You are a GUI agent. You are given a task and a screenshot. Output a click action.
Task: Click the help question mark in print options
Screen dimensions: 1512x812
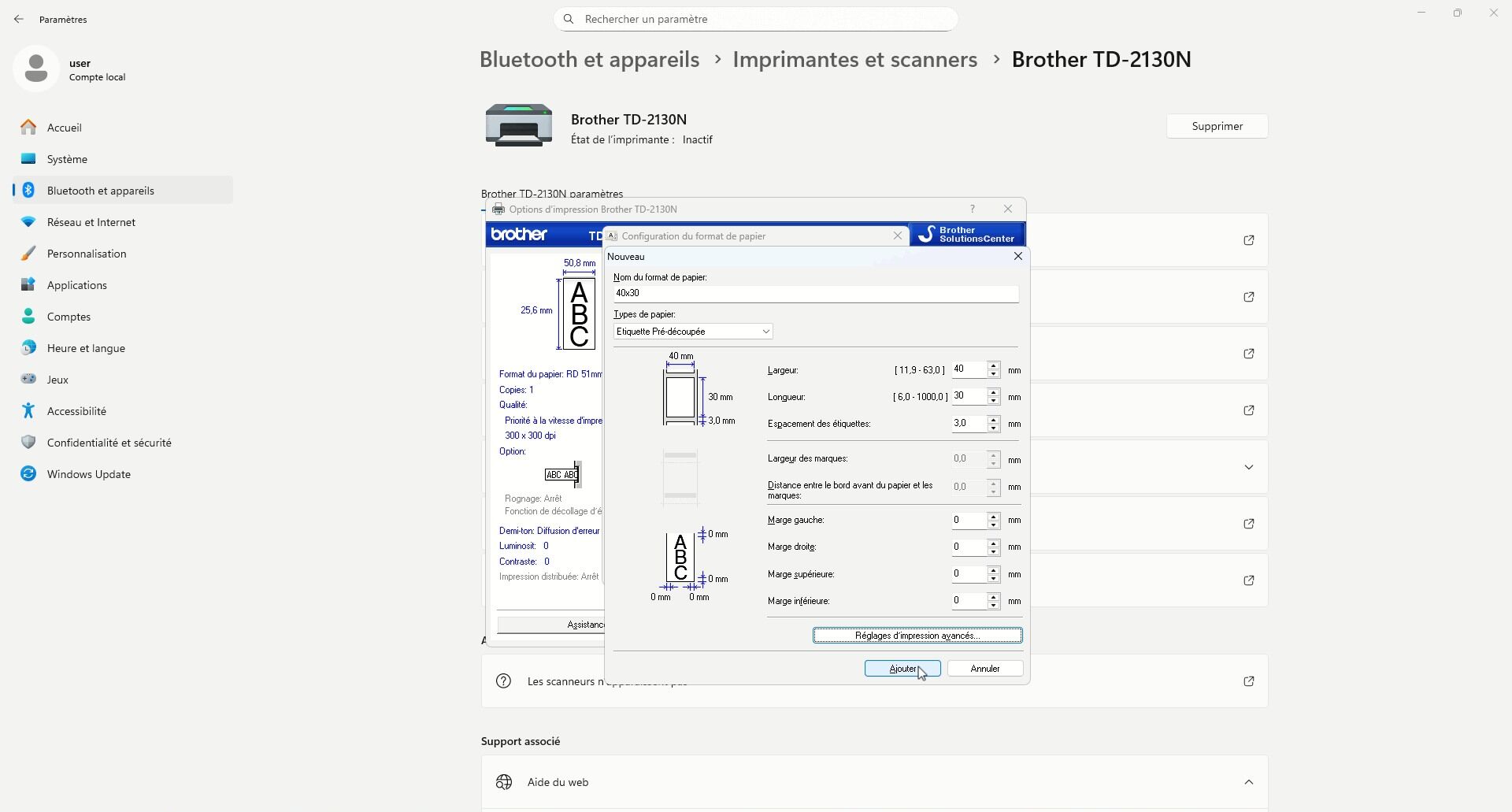[x=973, y=209]
